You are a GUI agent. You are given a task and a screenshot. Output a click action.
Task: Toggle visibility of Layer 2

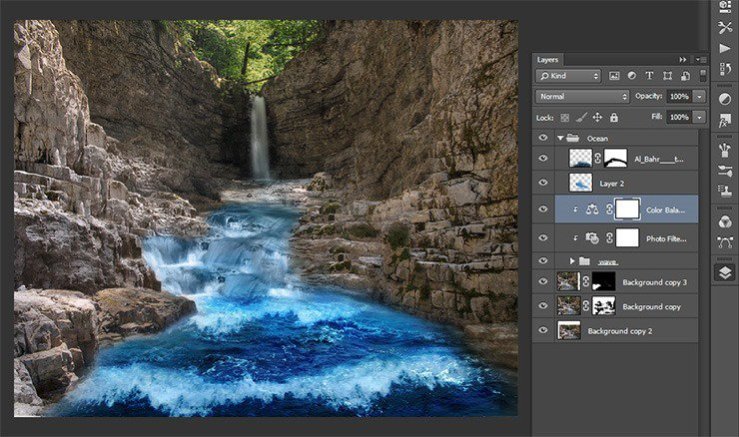543,184
